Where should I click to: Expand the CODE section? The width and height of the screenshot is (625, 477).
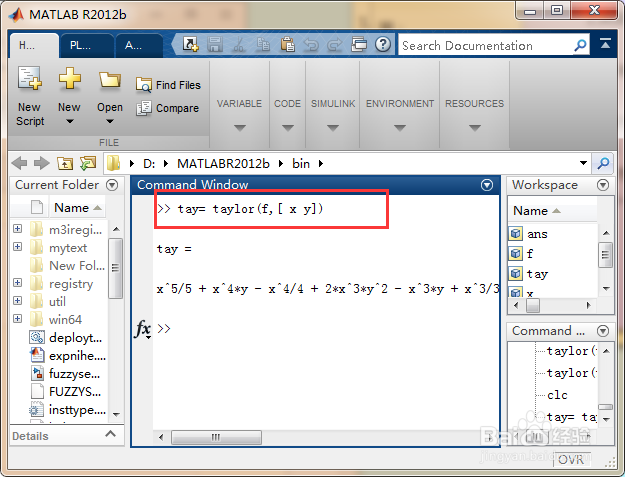(x=287, y=128)
